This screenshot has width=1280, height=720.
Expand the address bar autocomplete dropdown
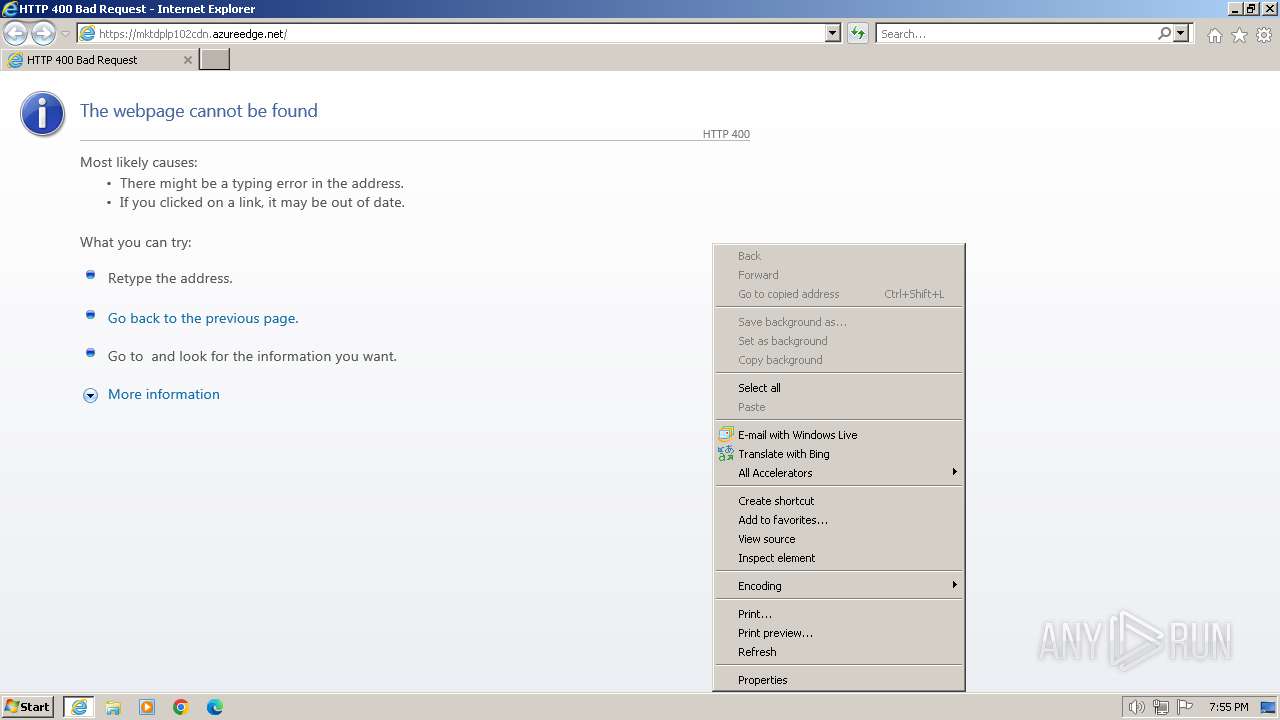(x=833, y=34)
